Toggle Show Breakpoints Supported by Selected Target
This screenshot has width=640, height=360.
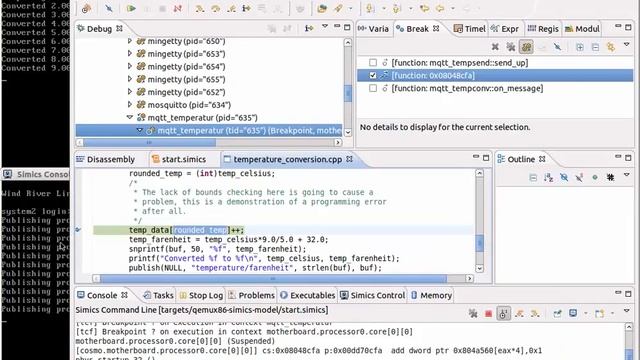[x=527, y=47]
